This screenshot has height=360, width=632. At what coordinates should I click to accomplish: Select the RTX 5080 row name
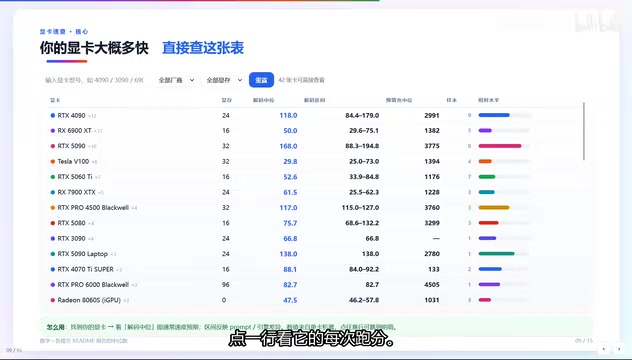click(x=71, y=223)
